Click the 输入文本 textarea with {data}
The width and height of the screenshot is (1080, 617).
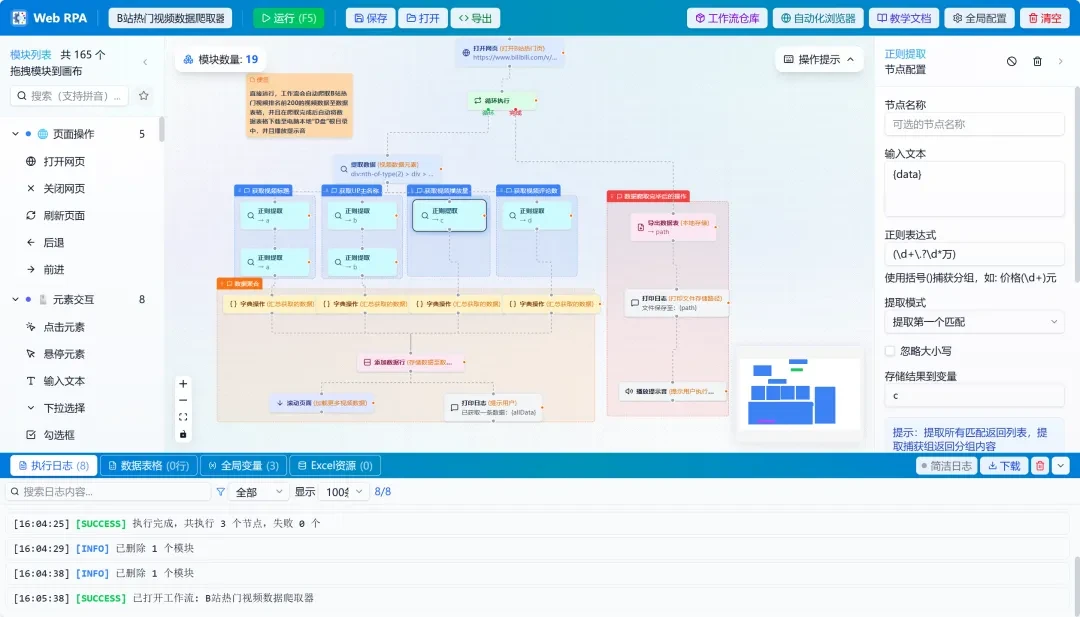pyautogui.click(x=974, y=189)
